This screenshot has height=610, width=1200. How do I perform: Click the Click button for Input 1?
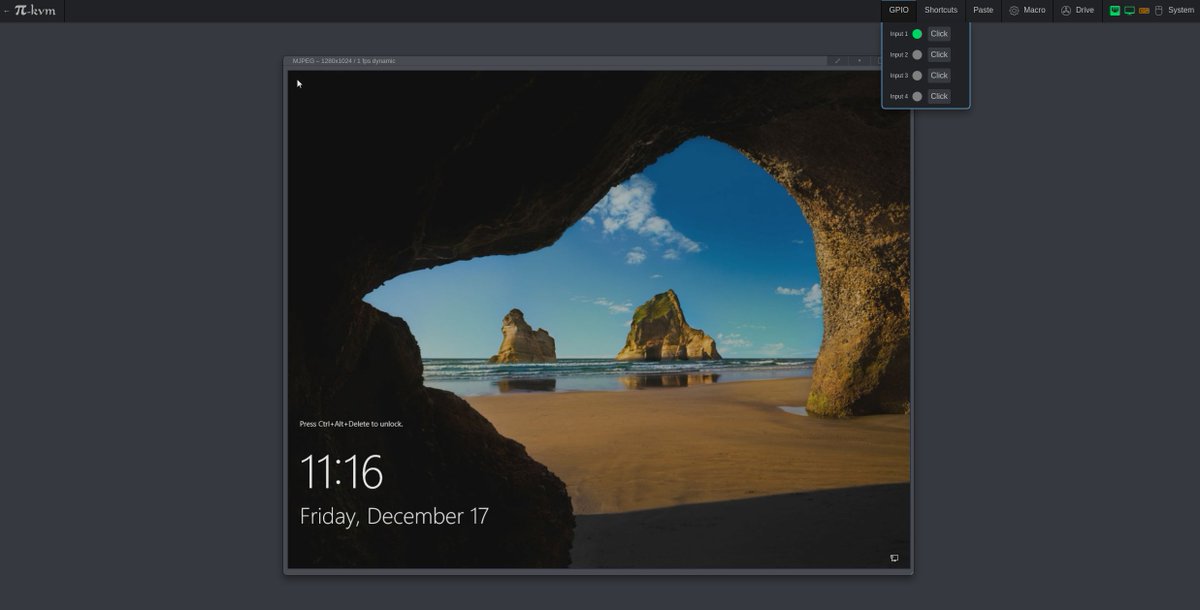point(939,34)
